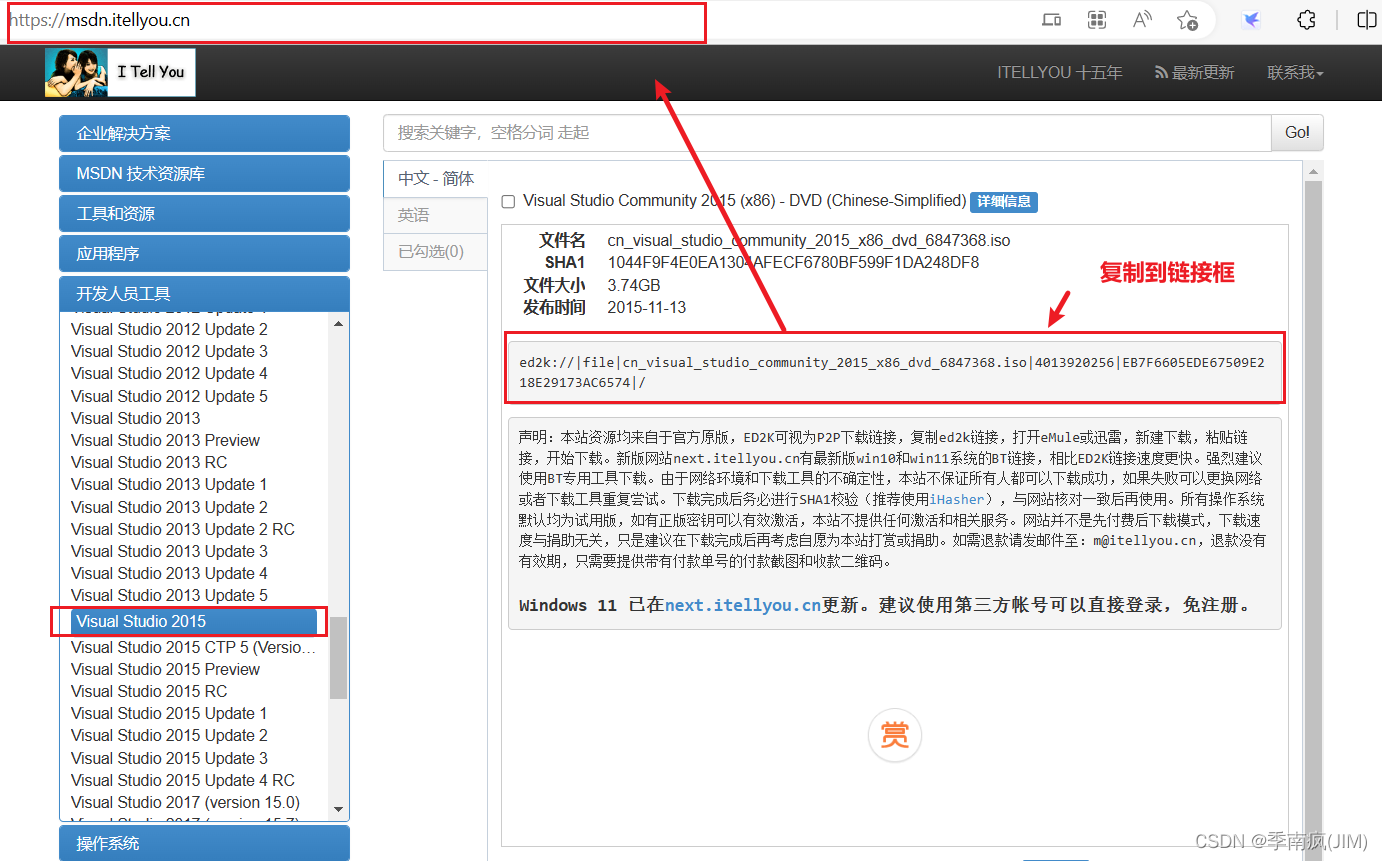Collapse the 开发人员工具 section
The height and width of the screenshot is (861, 1382).
point(205,293)
